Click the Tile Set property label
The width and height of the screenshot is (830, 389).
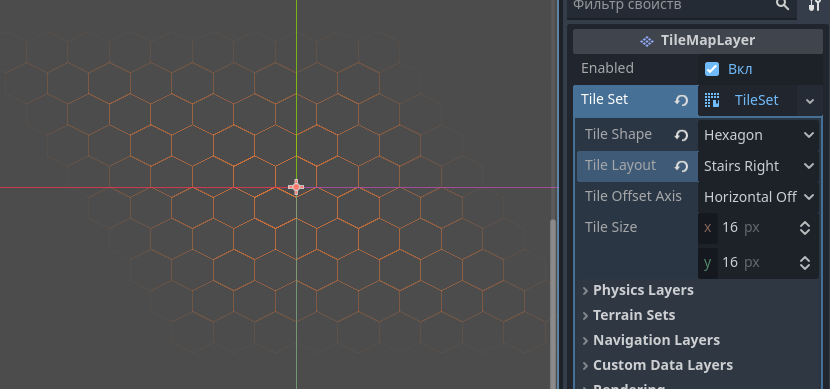tap(604, 99)
